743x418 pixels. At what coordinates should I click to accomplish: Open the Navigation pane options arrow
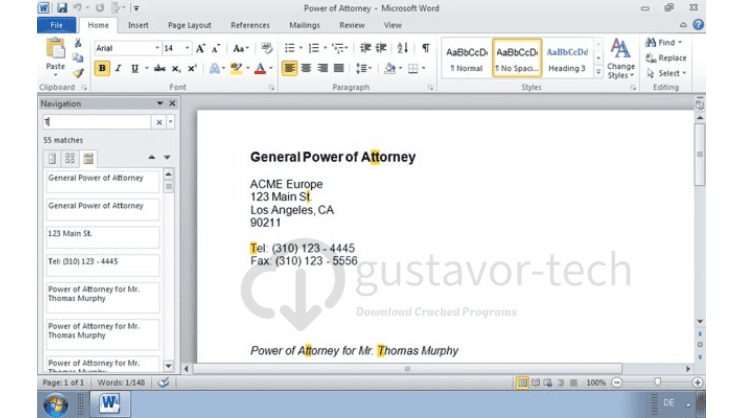(160, 103)
